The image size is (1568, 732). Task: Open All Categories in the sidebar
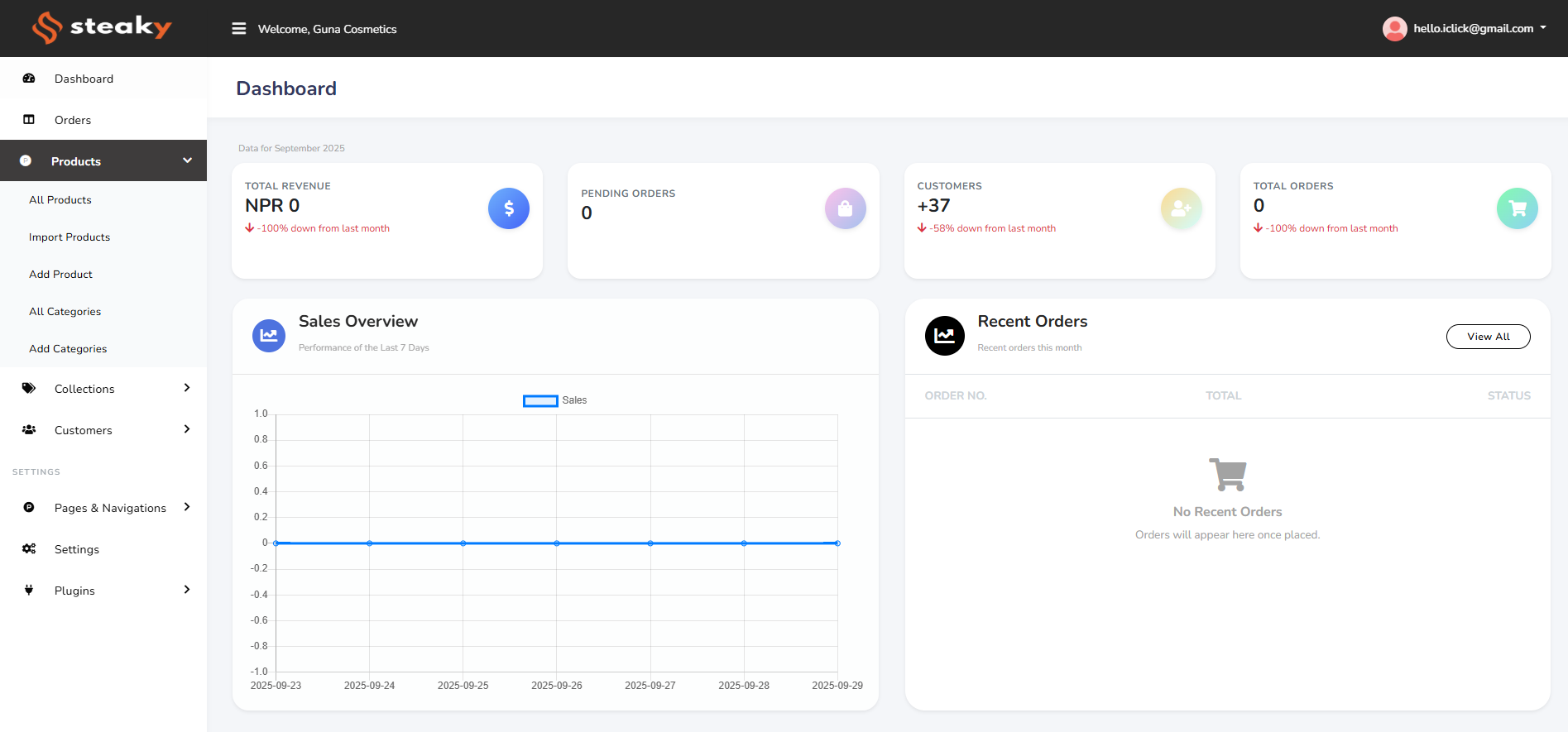click(x=65, y=312)
